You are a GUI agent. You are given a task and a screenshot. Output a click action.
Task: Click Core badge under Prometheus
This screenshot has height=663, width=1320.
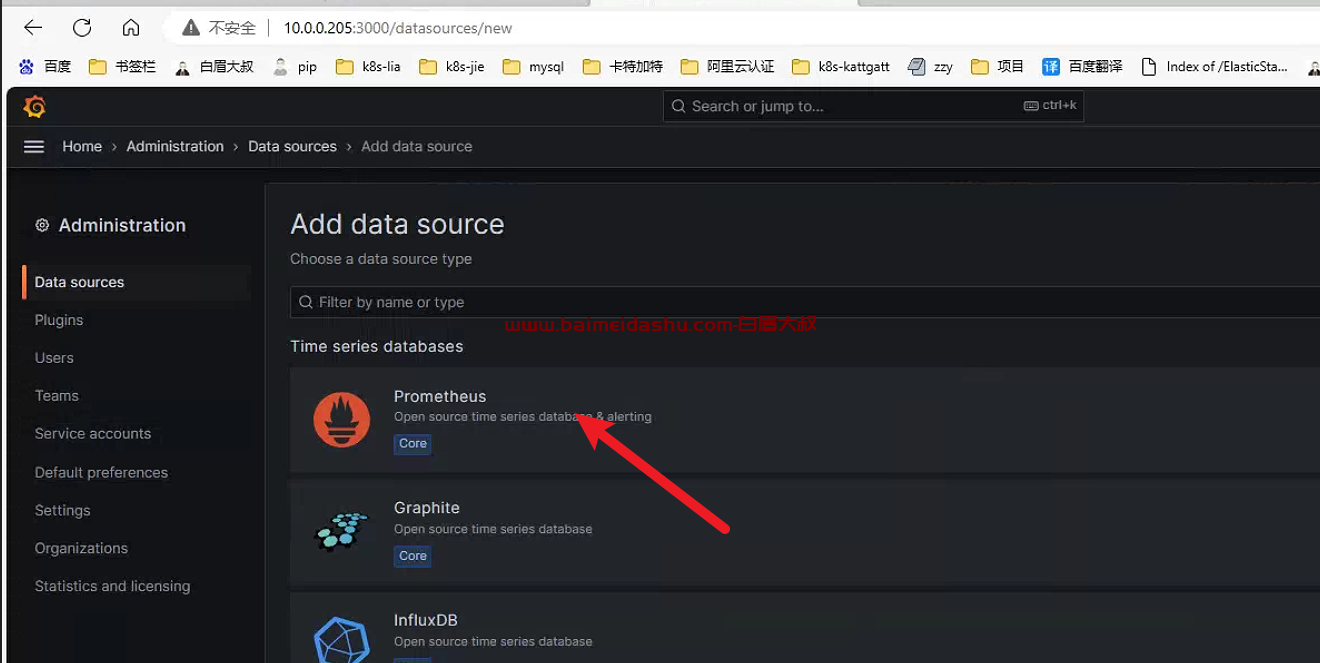[x=413, y=443]
